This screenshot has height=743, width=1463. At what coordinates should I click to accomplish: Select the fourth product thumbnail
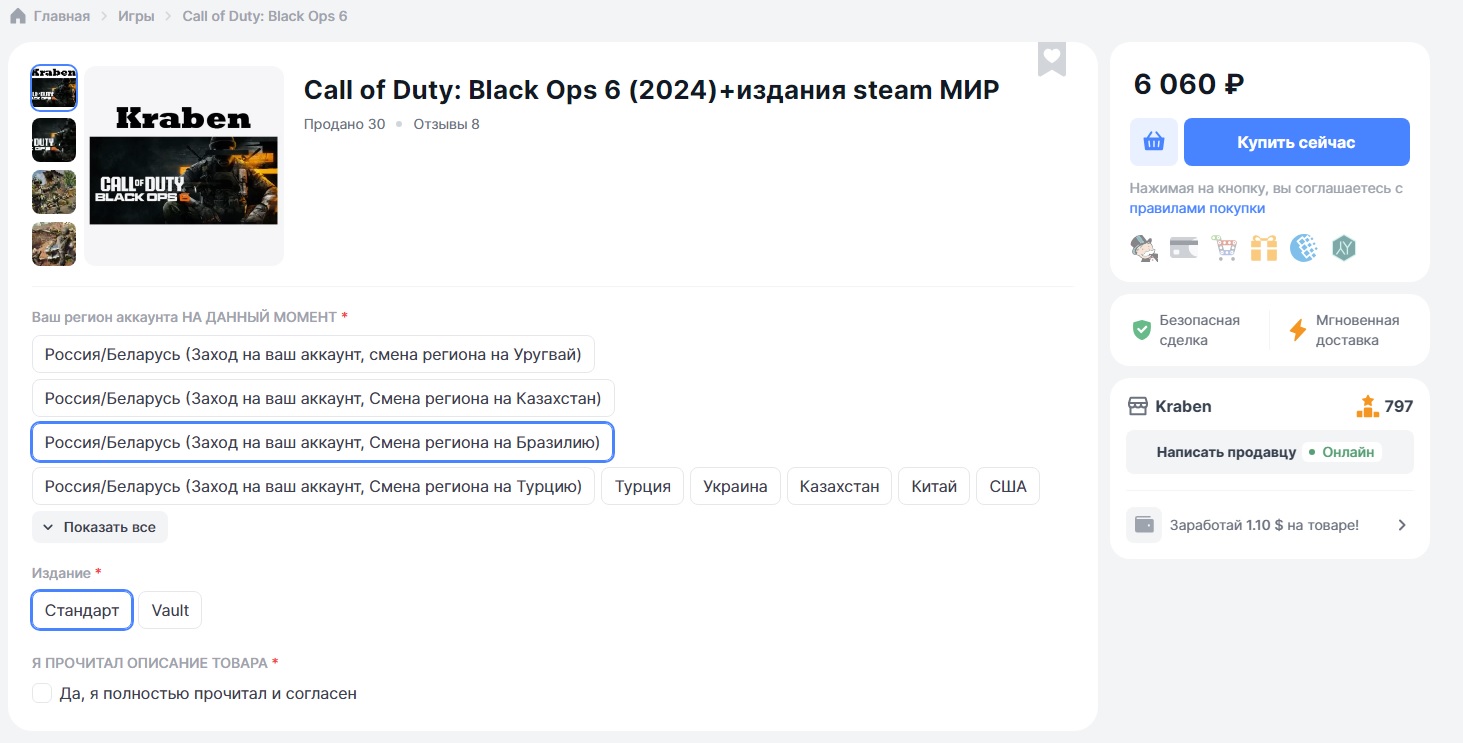[x=54, y=244]
